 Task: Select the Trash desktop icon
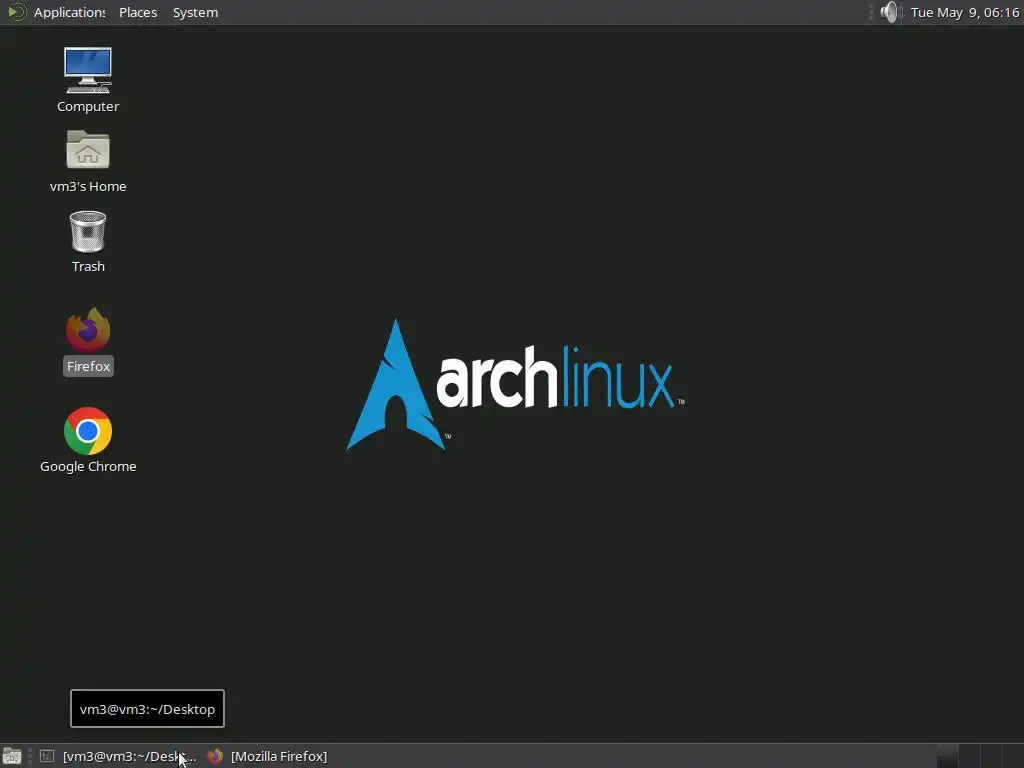(x=88, y=241)
